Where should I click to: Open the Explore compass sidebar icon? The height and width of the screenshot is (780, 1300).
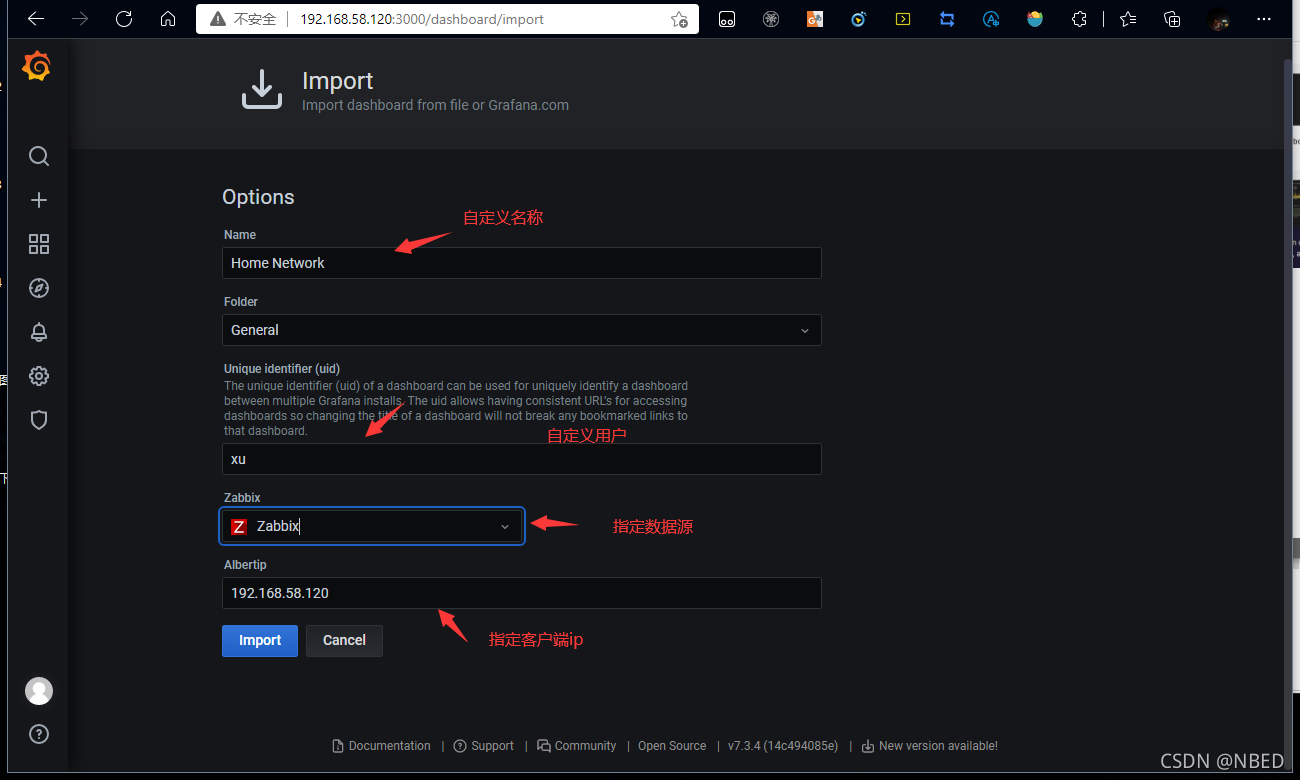[x=39, y=288]
